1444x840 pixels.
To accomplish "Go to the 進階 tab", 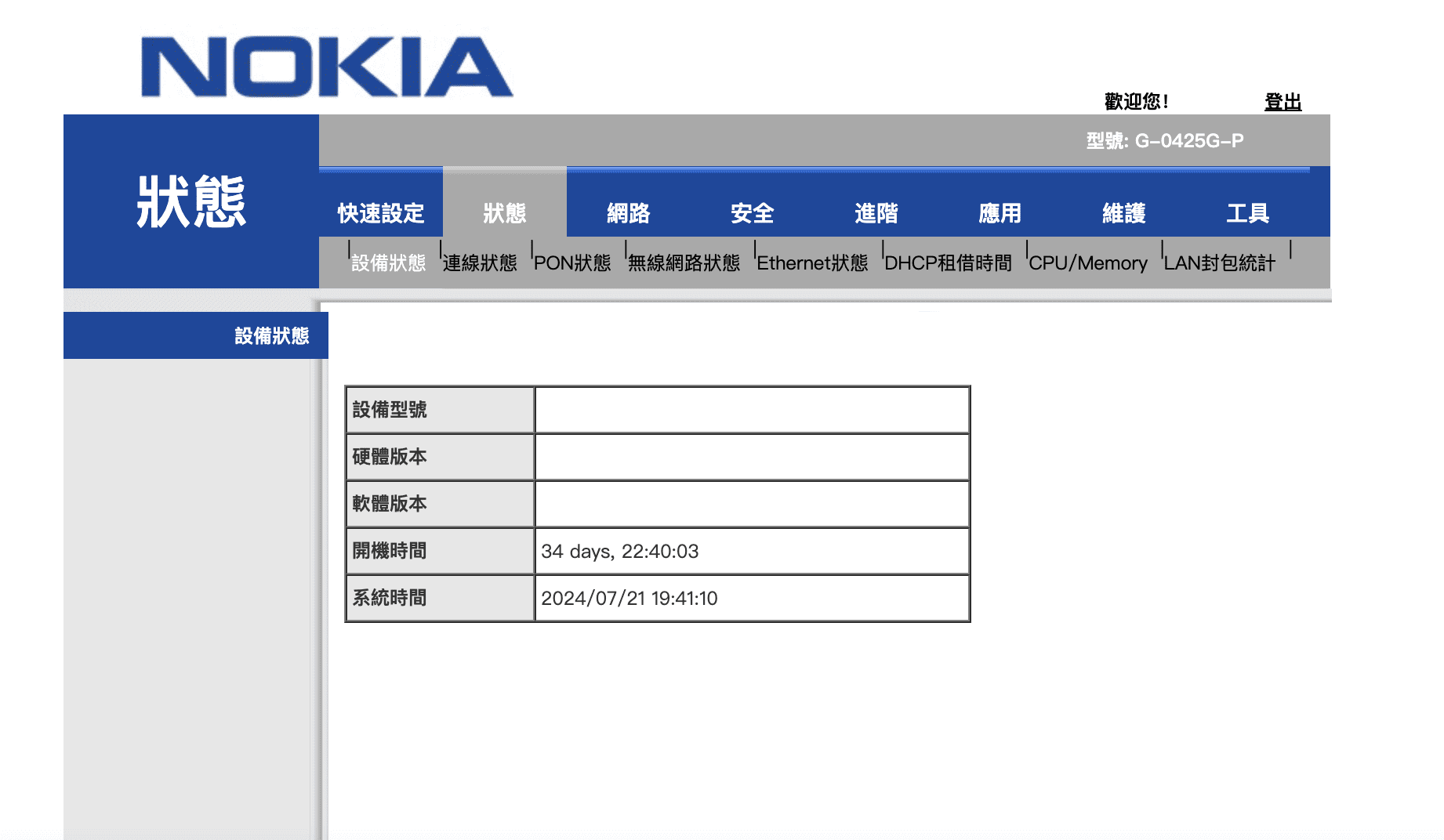I will [x=876, y=212].
